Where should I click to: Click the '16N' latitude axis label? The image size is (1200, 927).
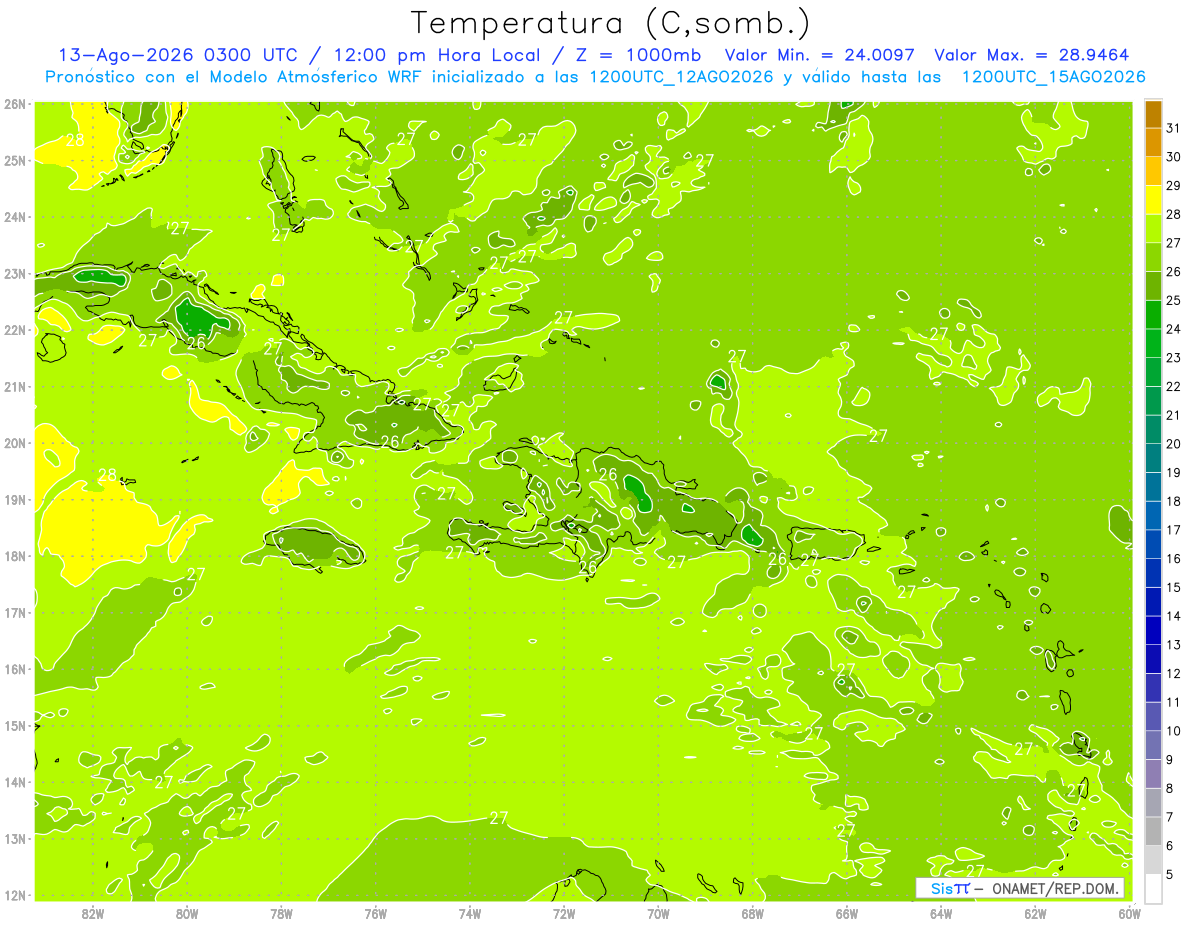[x=16, y=669]
